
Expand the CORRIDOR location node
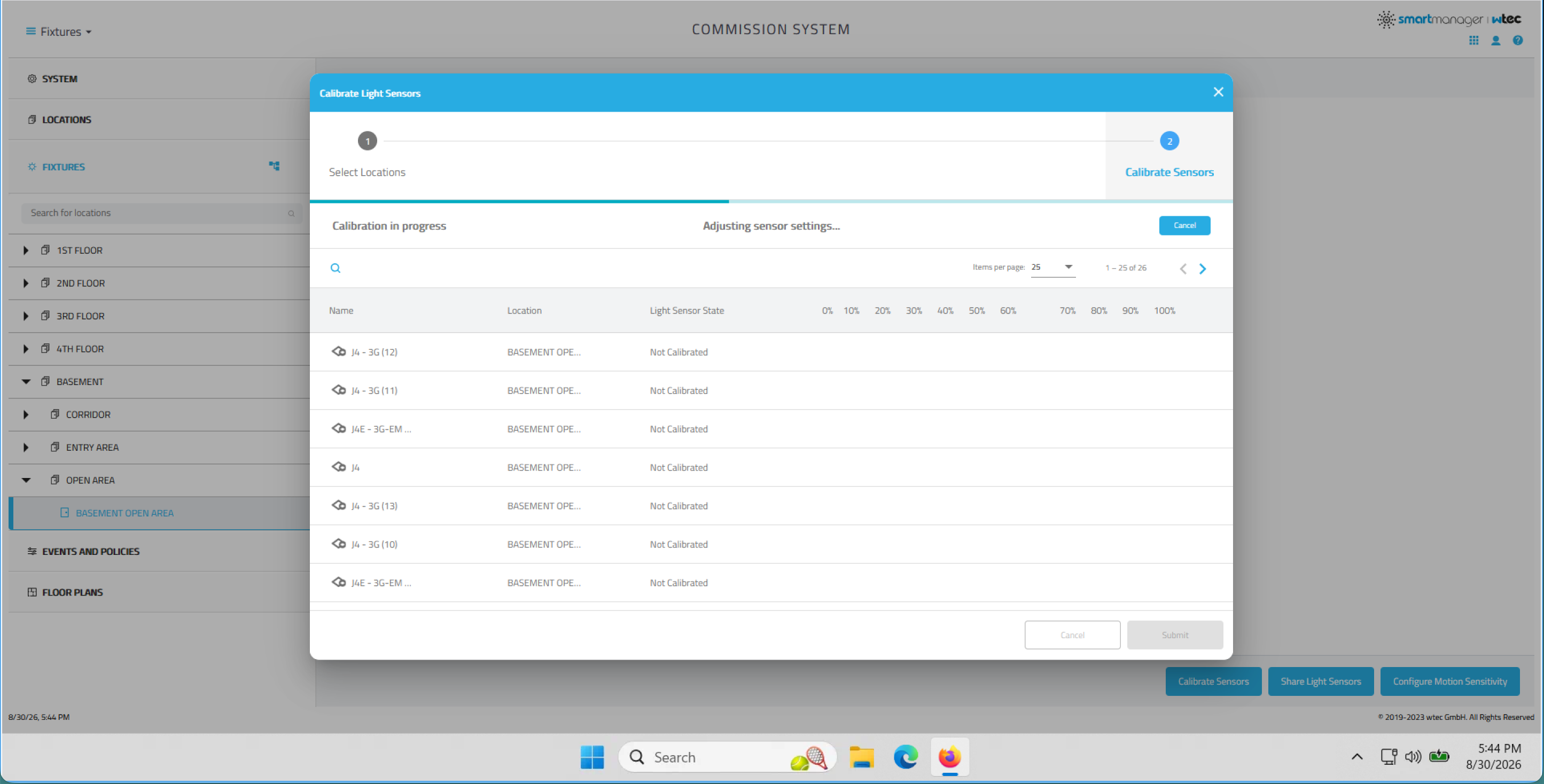(26, 414)
